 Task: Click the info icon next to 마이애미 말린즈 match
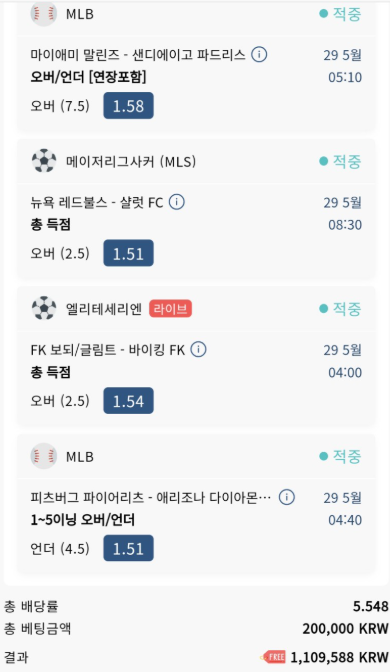coord(259,54)
